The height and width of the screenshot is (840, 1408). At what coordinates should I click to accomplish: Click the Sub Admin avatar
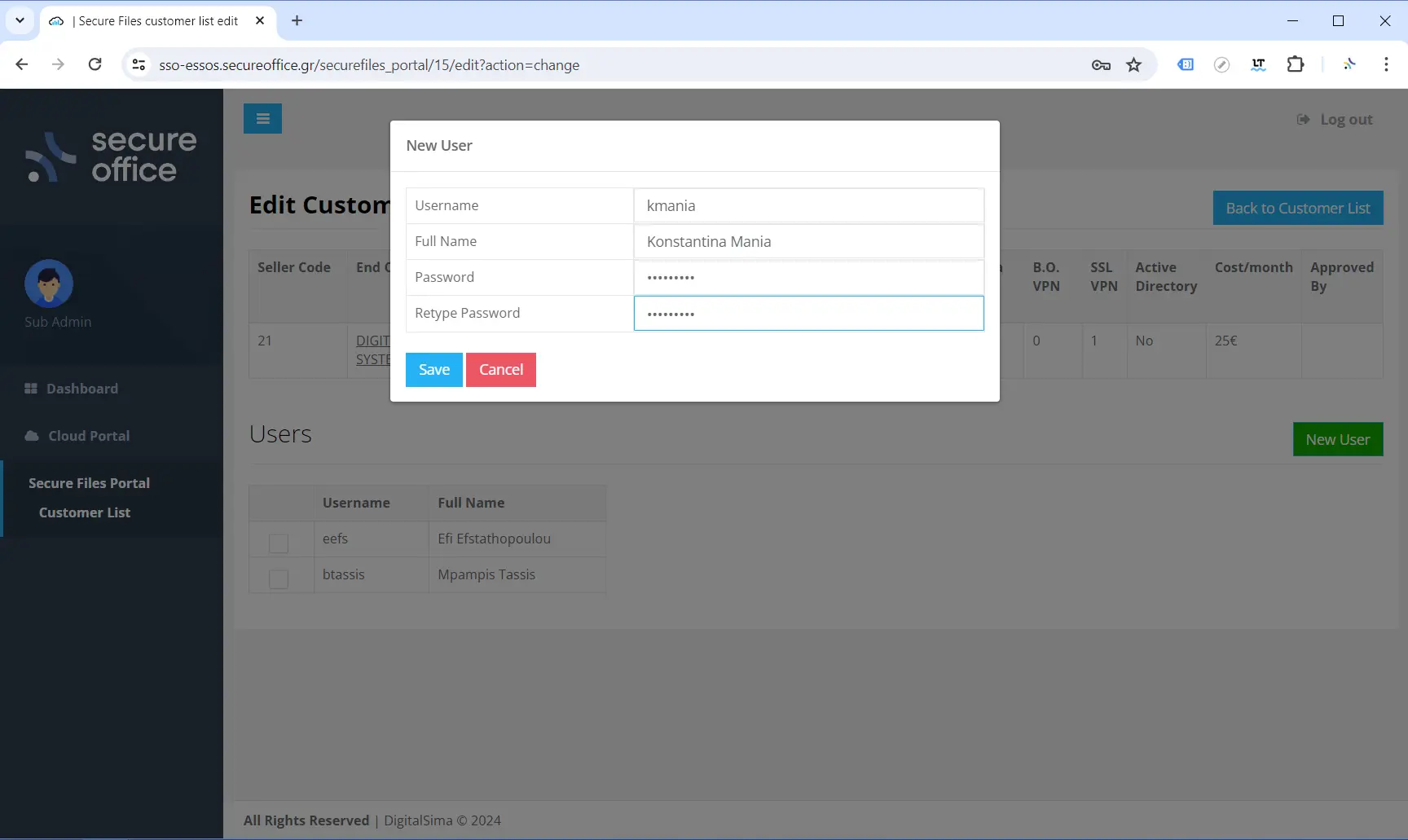(49, 284)
